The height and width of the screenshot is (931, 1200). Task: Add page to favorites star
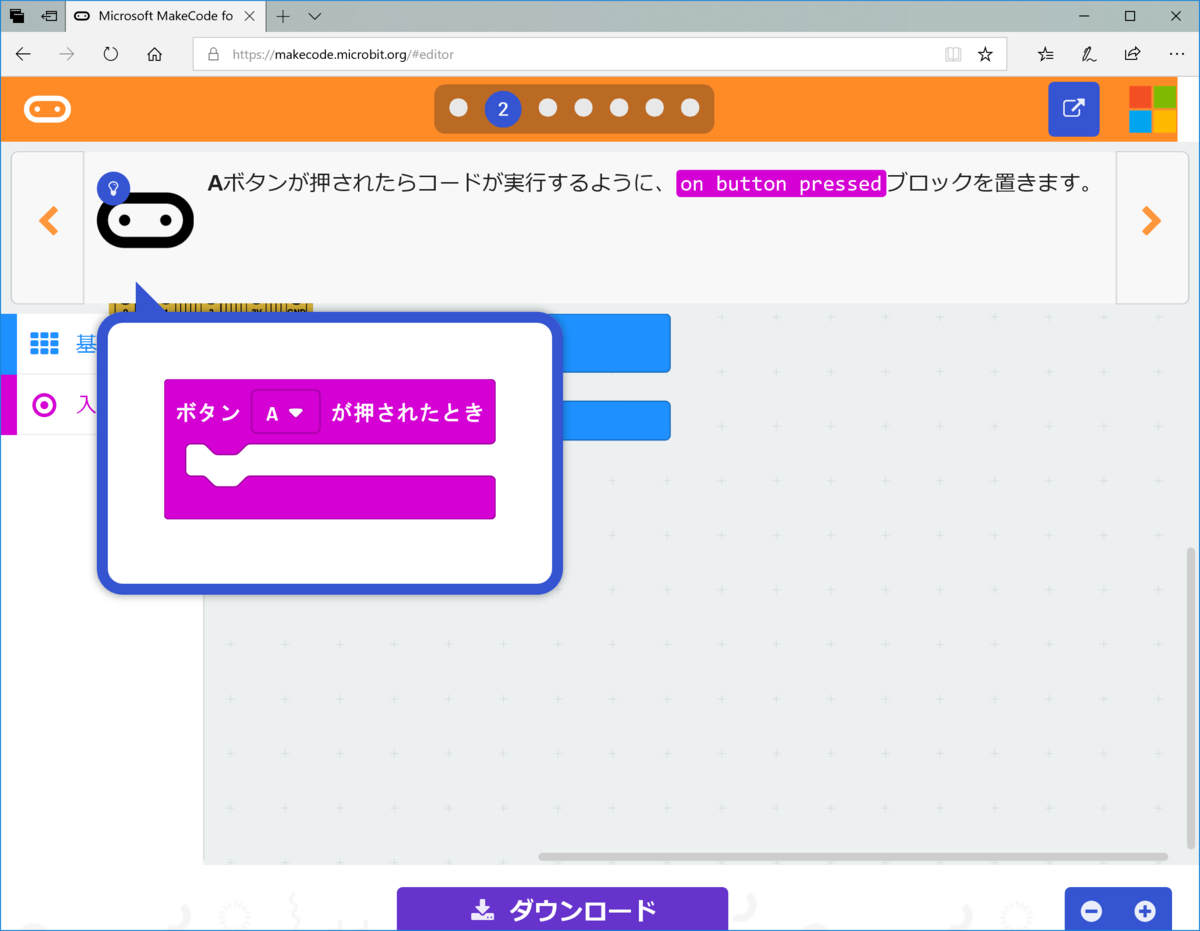coord(985,54)
